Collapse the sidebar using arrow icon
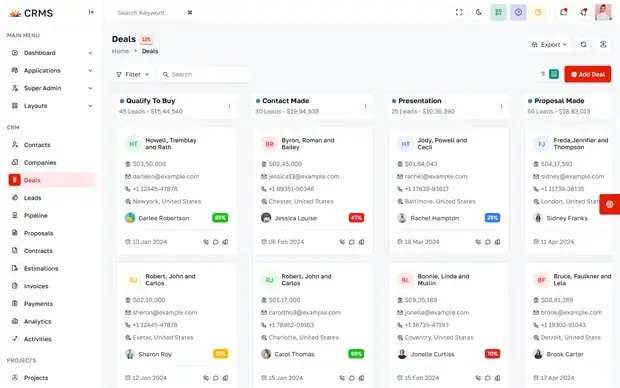The height and width of the screenshot is (388, 620). [91, 12]
